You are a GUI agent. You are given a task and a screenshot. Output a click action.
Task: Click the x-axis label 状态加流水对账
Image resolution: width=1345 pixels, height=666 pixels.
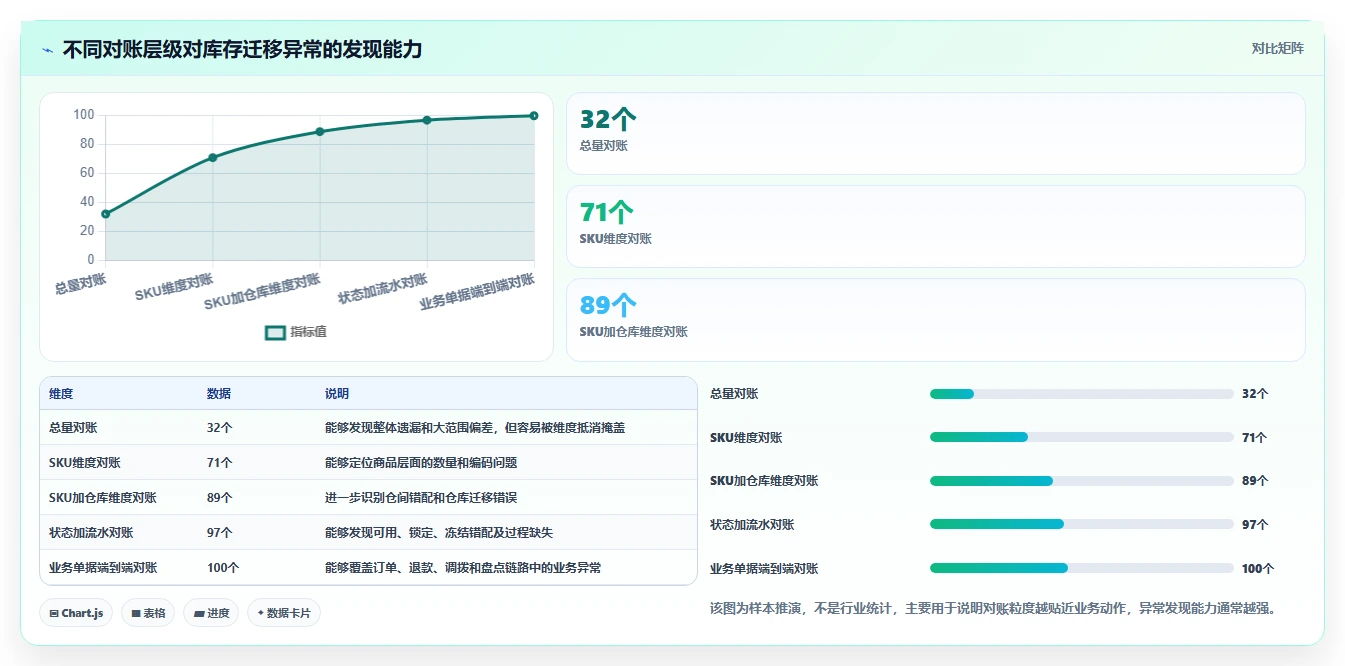tap(383, 289)
